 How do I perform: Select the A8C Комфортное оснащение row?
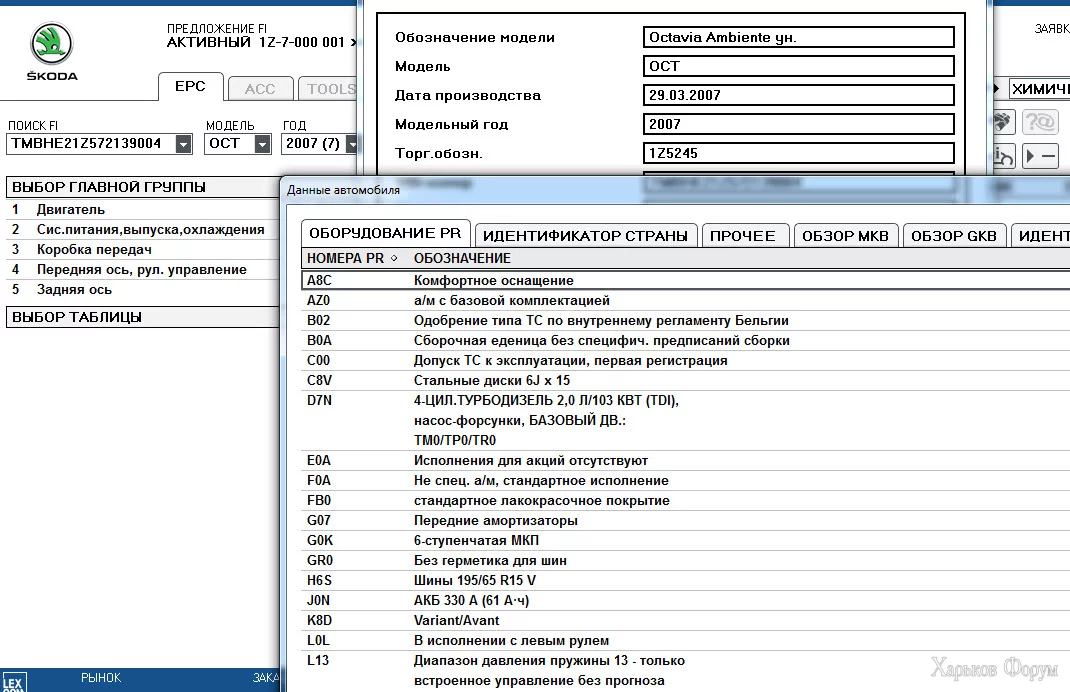click(x=493, y=281)
